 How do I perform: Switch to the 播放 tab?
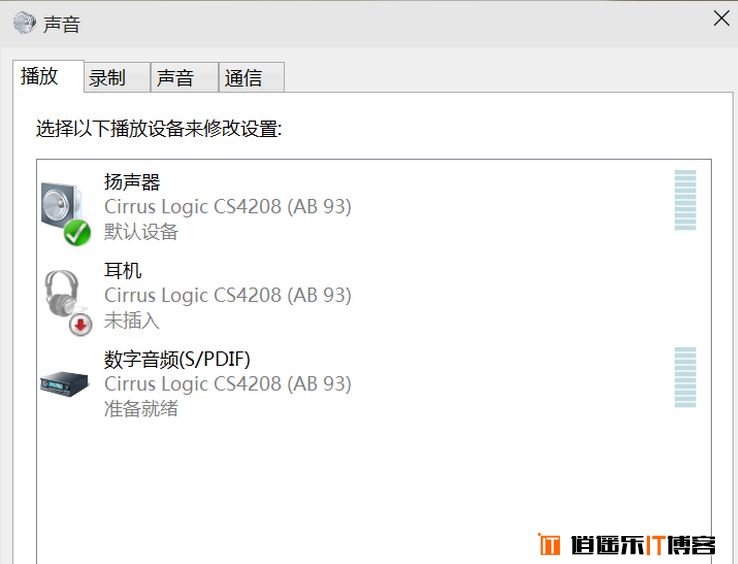(48, 76)
